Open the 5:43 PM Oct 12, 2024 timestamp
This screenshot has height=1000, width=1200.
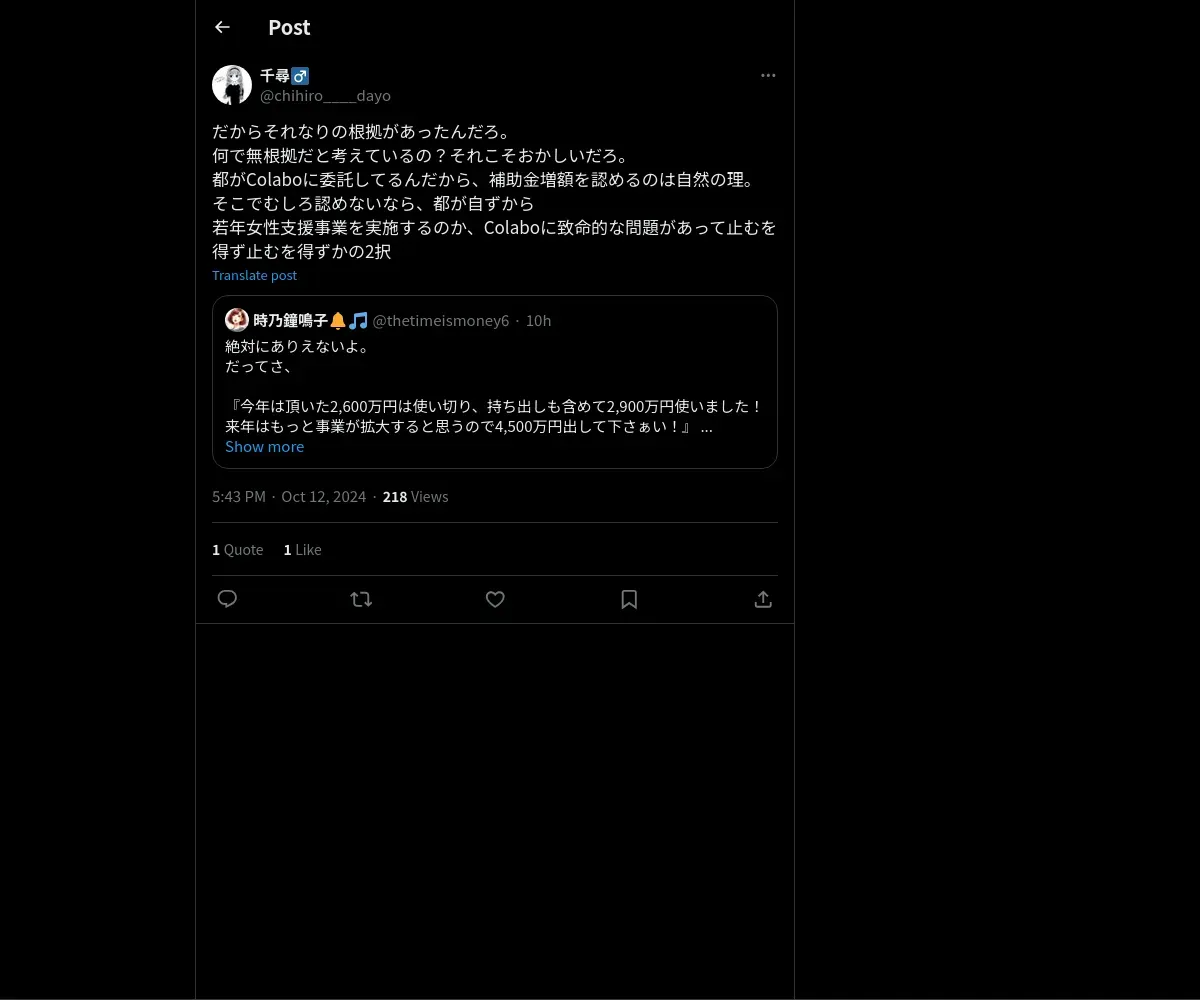pos(289,496)
